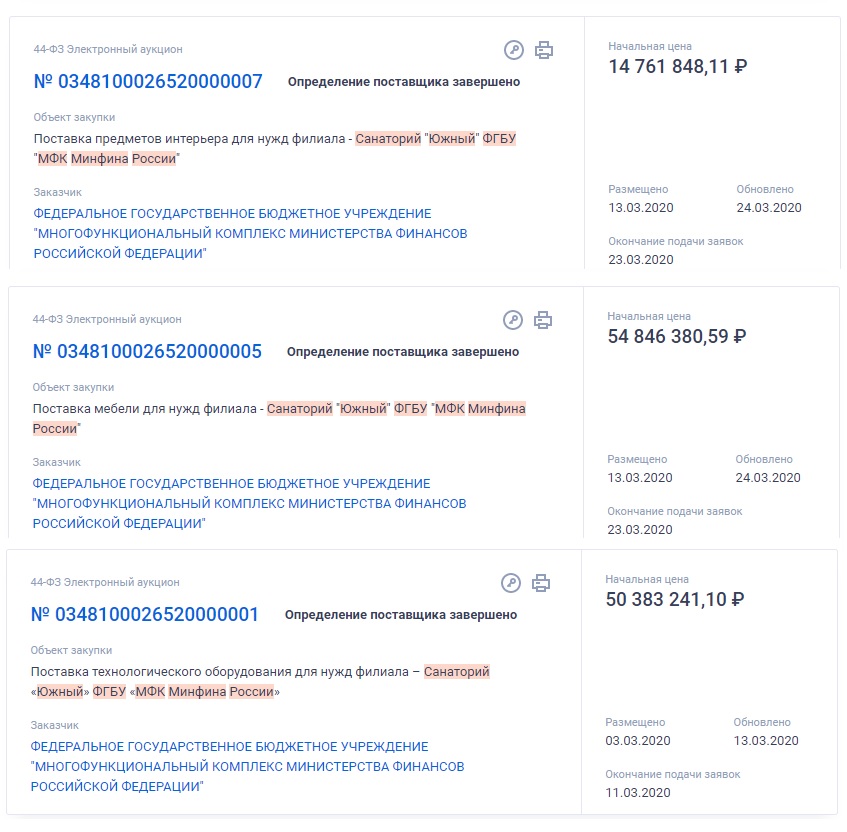This screenshot has height=832, width=847.
Task: Print the auction 0348100026520000001 card
Action: coord(540,583)
